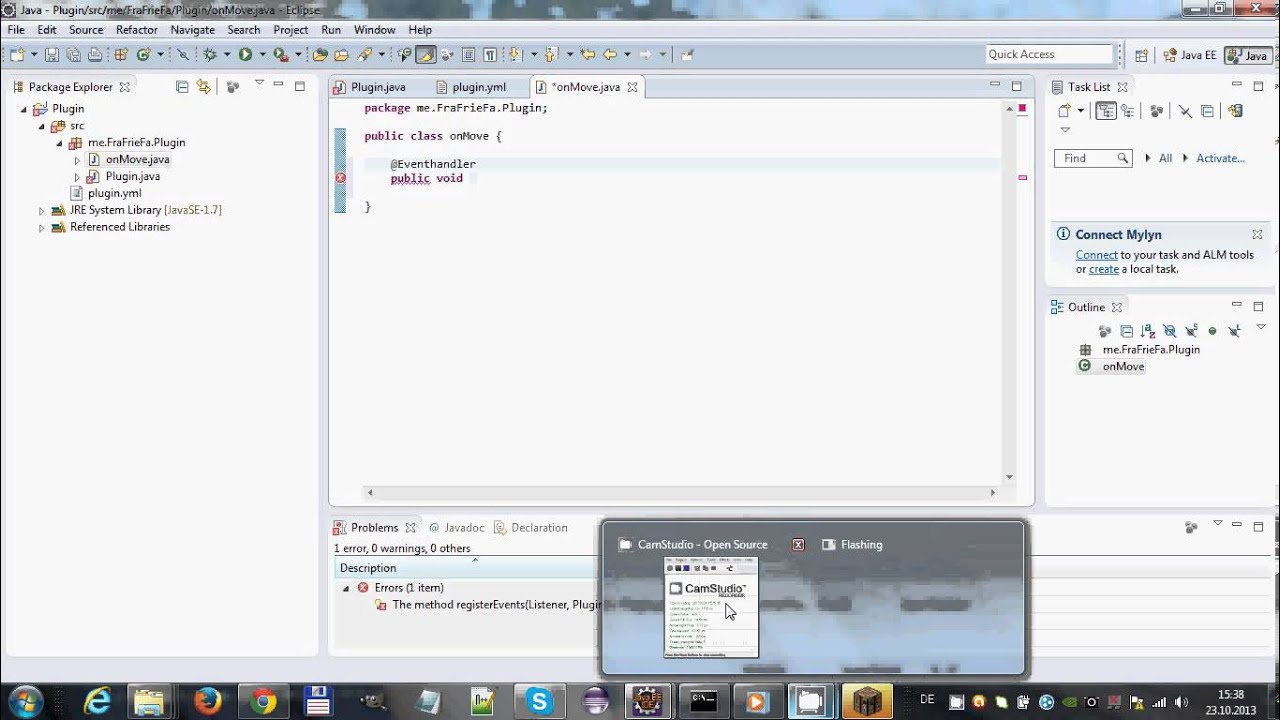Click the New Java Class icon

143,55
